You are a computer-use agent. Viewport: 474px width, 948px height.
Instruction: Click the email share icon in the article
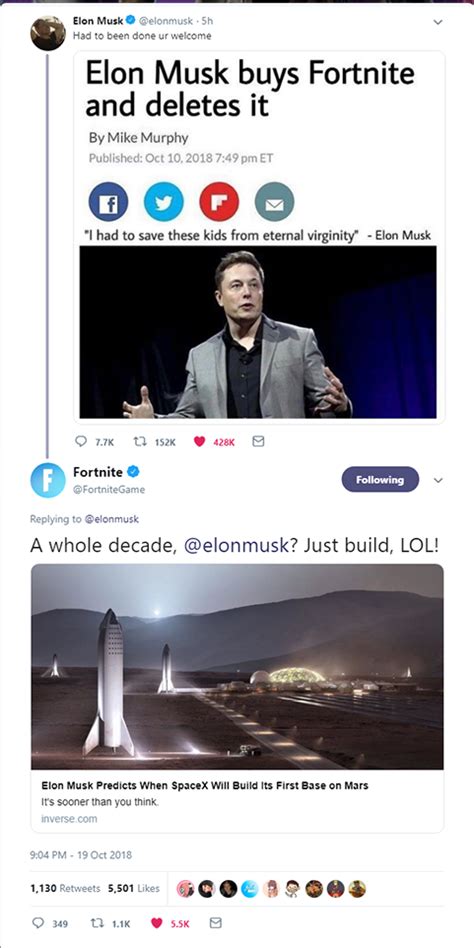(x=274, y=202)
